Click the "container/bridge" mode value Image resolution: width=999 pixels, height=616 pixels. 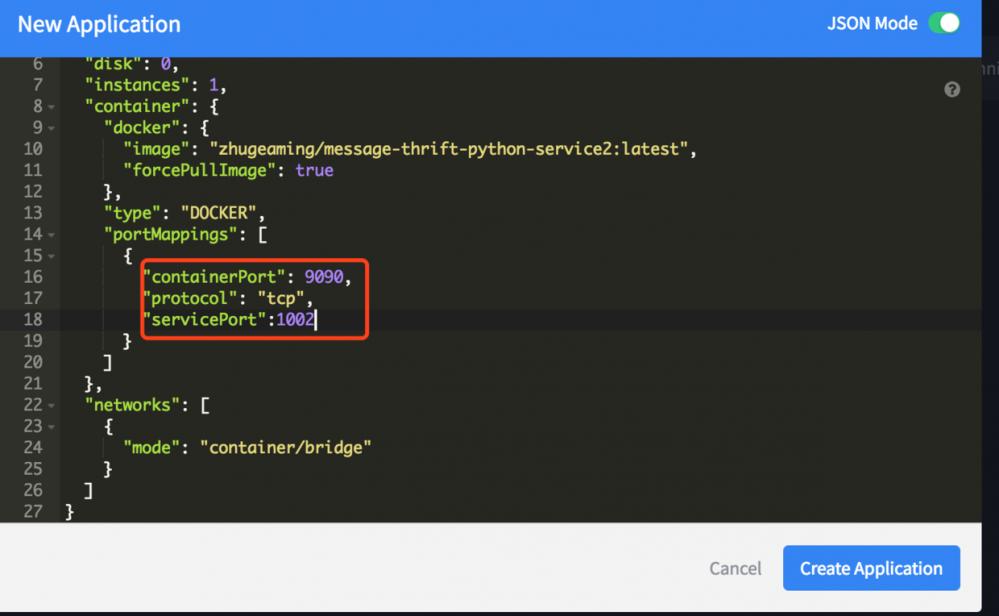pyautogui.click(x=285, y=447)
